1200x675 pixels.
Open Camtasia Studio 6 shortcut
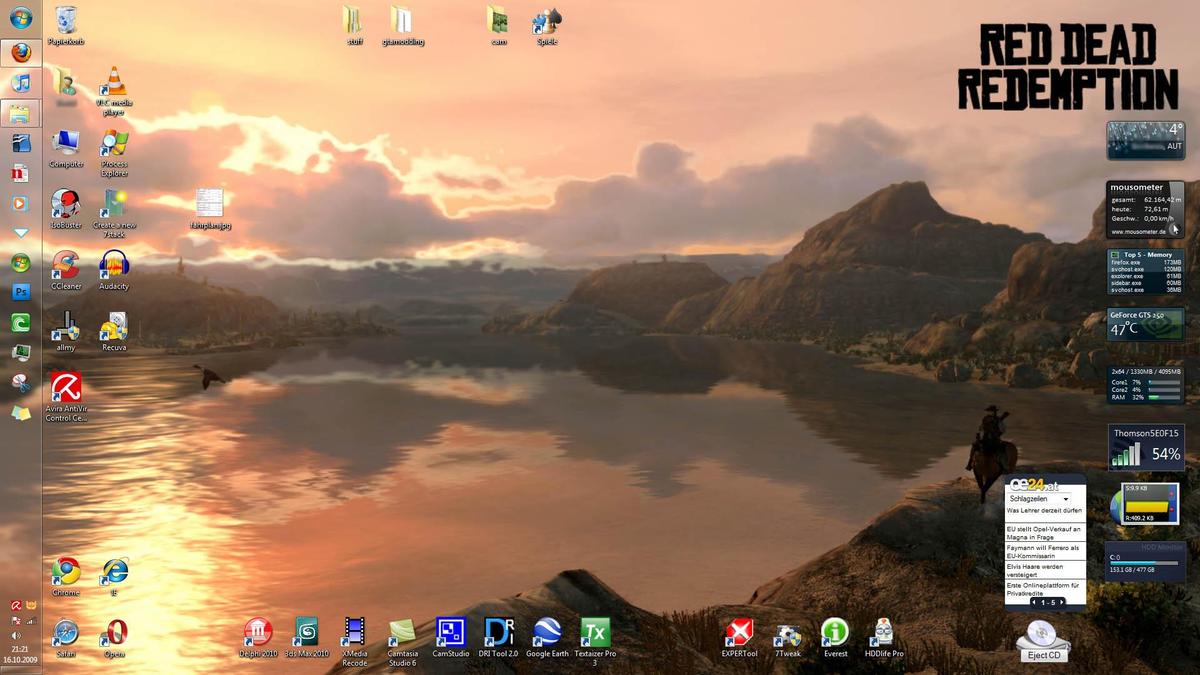[402, 641]
